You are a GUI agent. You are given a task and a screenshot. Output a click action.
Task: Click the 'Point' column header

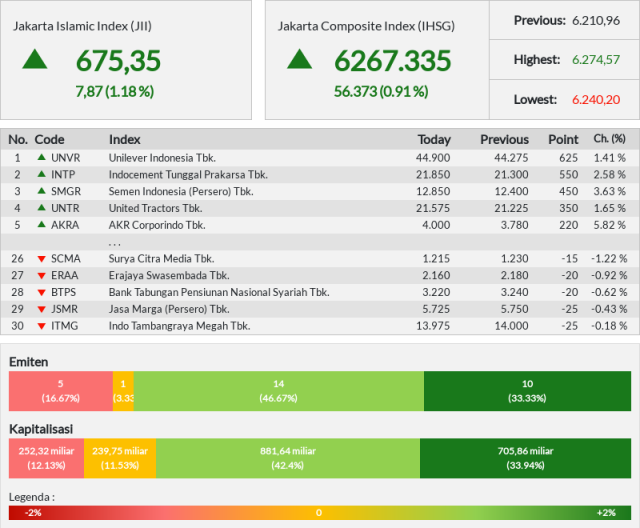(563, 140)
